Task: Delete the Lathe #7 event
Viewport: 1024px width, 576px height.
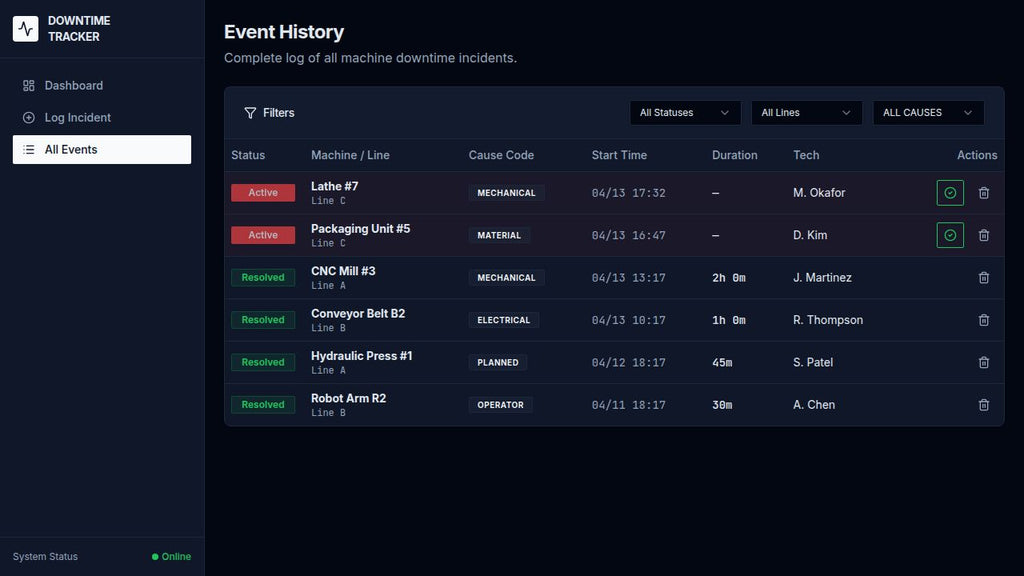Action: coord(984,193)
